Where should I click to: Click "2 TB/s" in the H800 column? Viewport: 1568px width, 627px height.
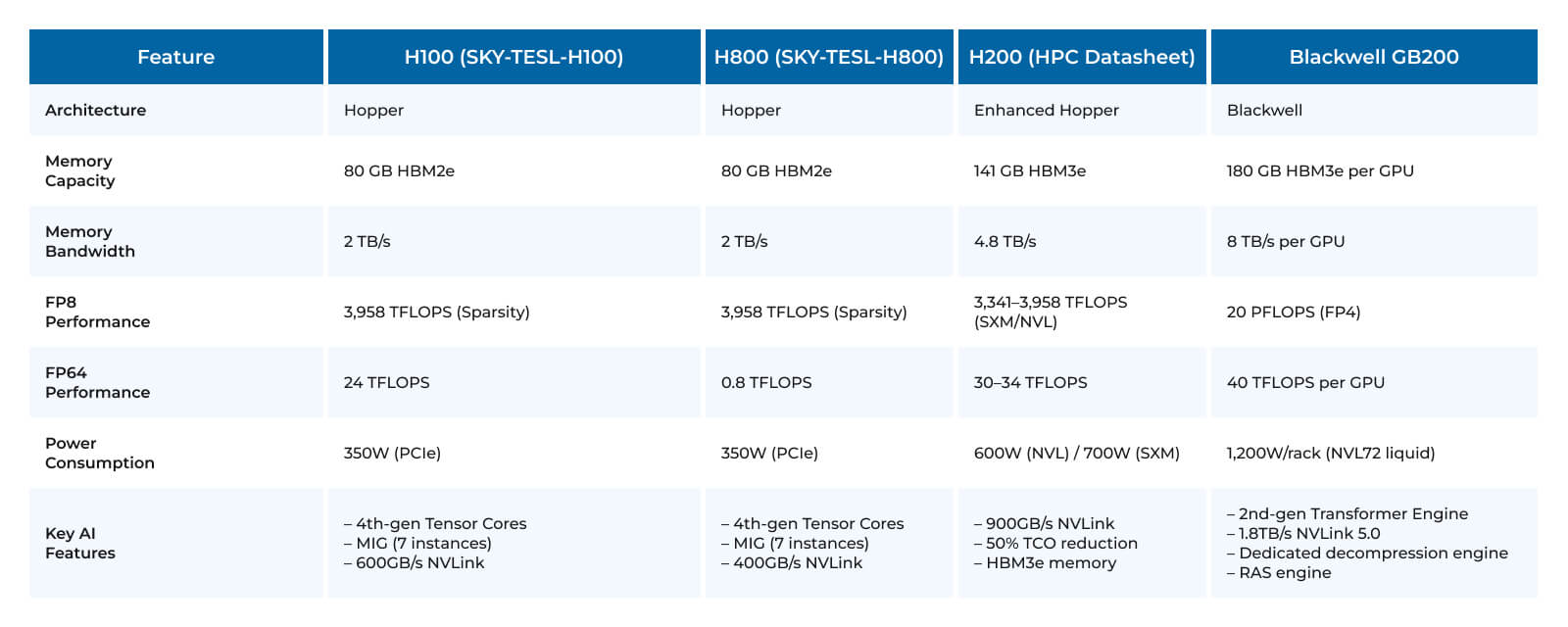744,241
